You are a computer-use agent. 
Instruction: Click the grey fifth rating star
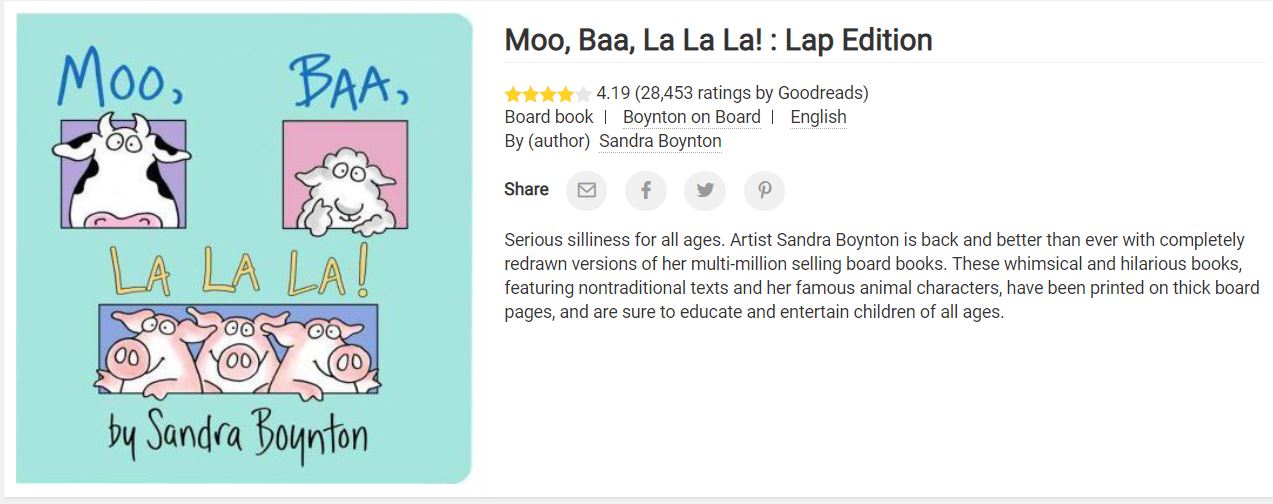583,94
